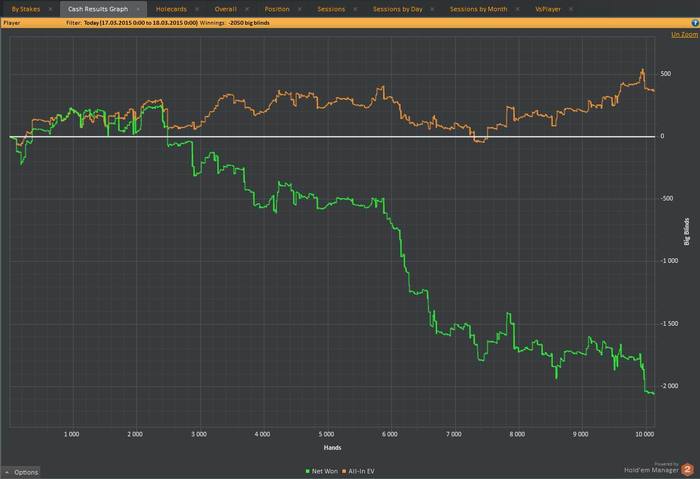Click the orange All-In EV legend swatch

click(x=344, y=471)
